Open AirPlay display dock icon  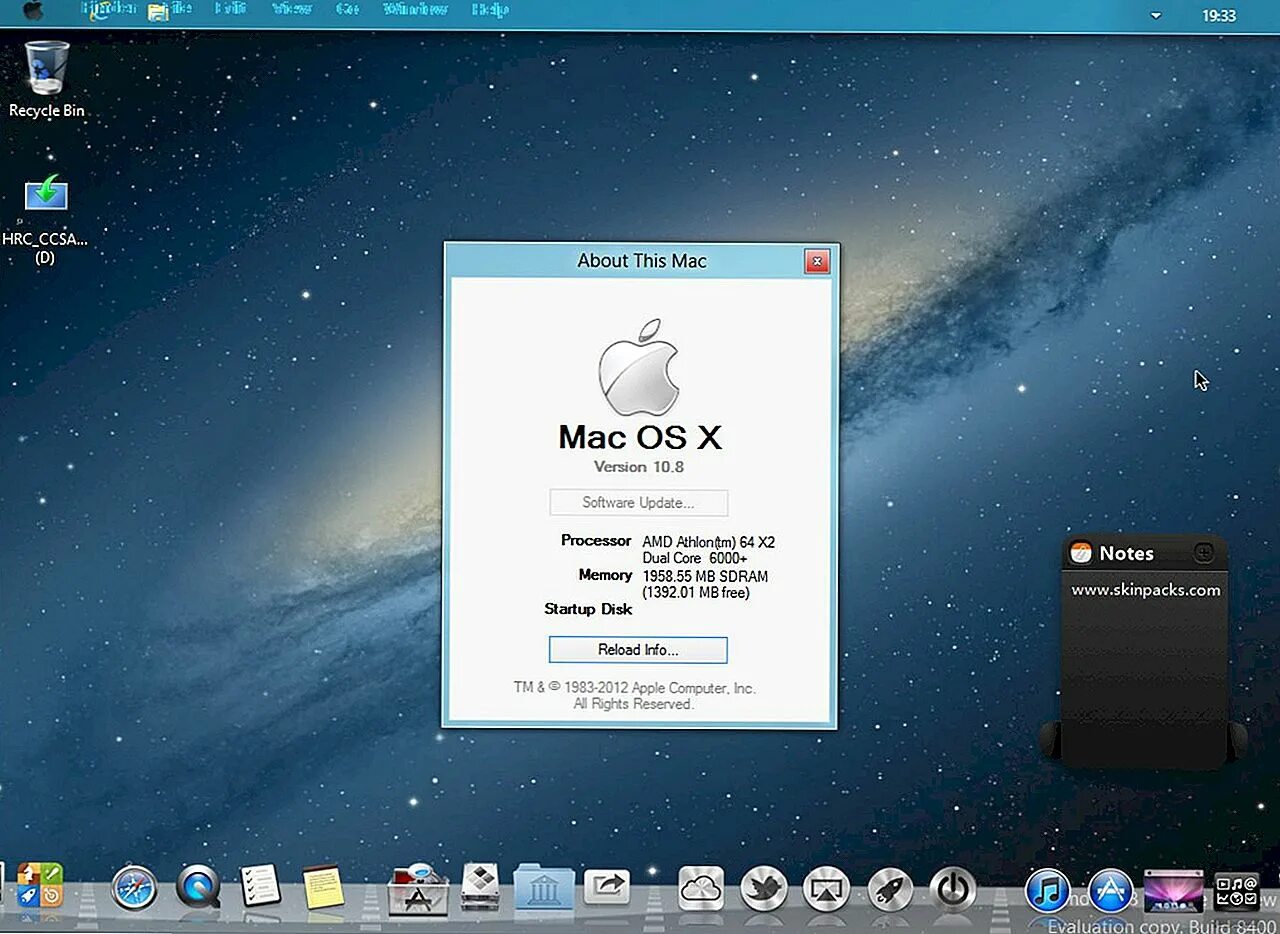click(827, 888)
